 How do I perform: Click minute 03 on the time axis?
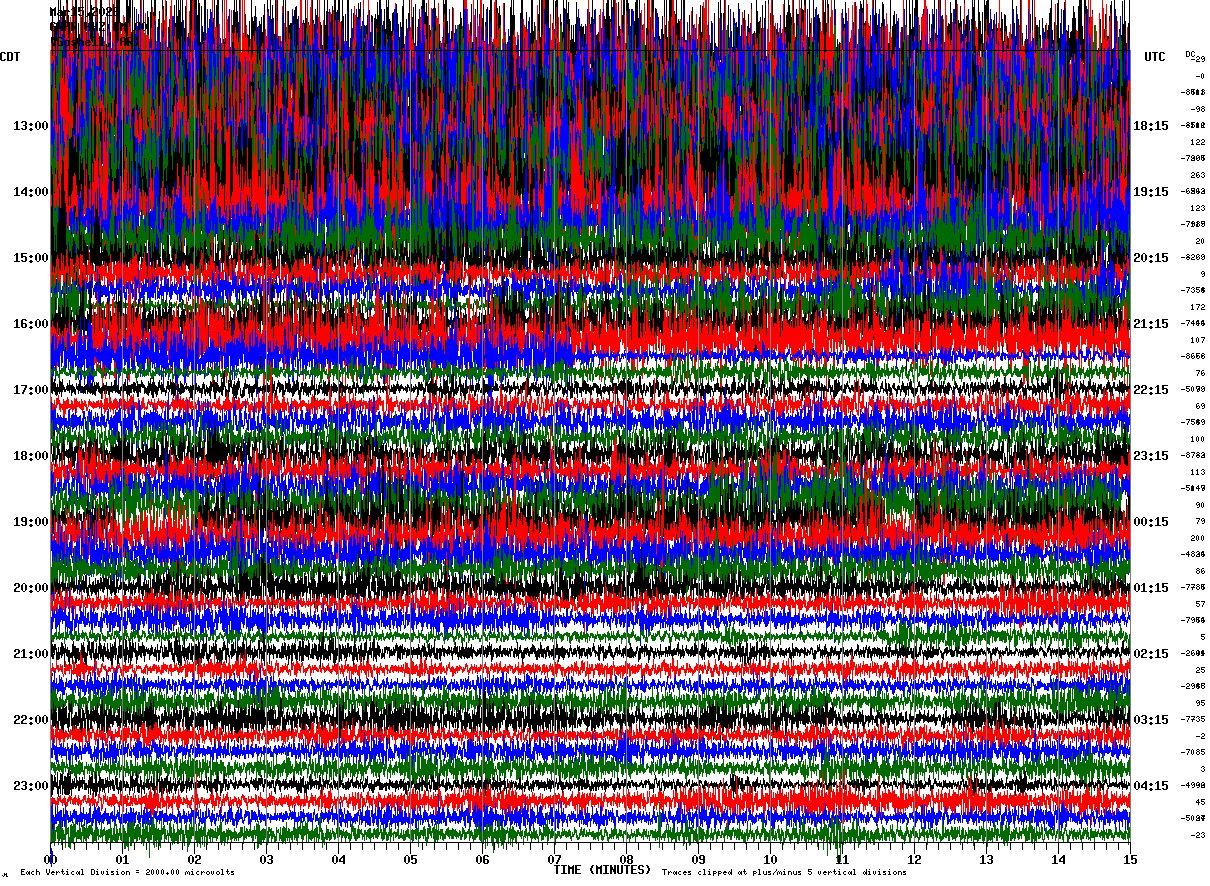point(267,859)
